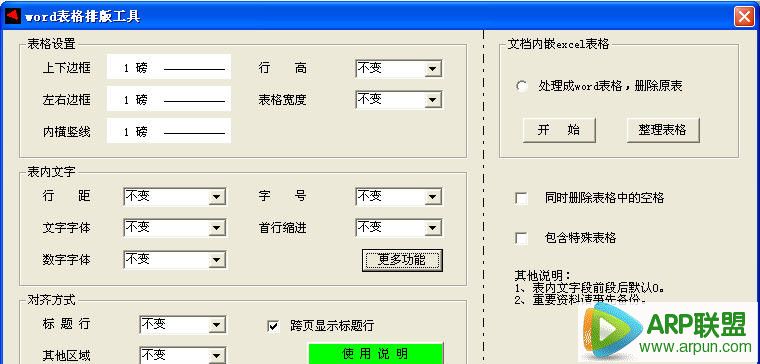The image size is (760, 364).
Task: Select the 上下边框 1磅 line style box
Action: pyautogui.click(x=169, y=67)
